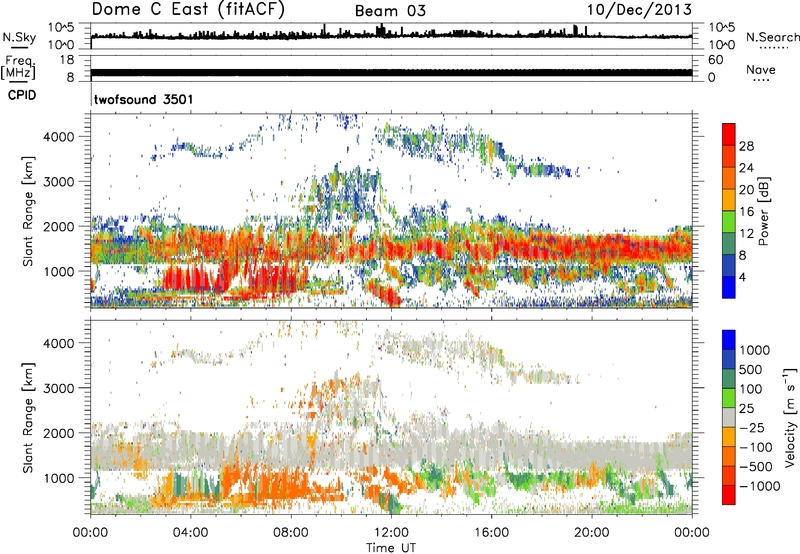The width and height of the screenshot is (800, 554).
Task: Click the '04:00' time axis tick label
Action: click(190, 533)
